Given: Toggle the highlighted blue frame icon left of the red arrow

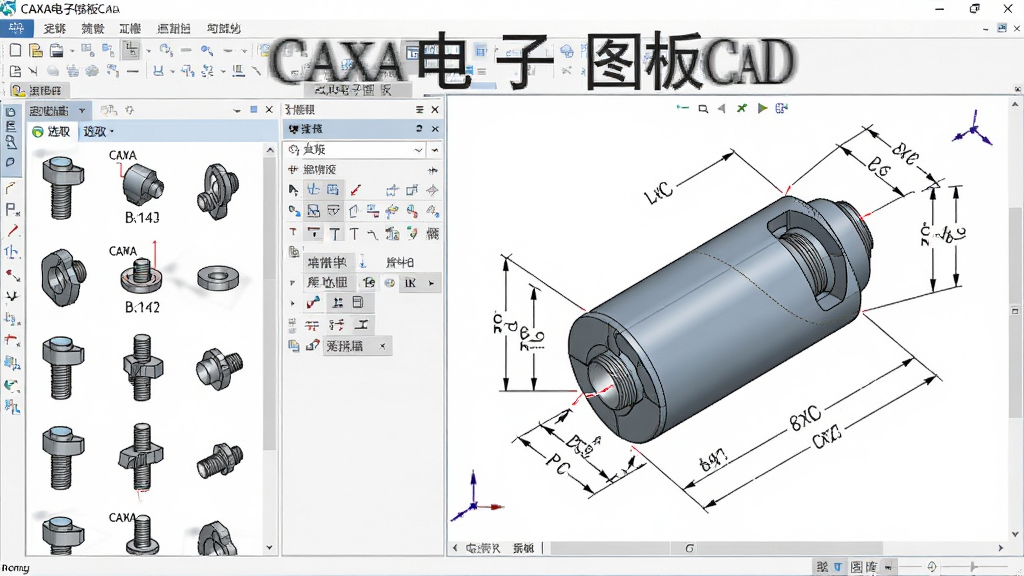Looking at the screenshot, I should [333, 190].
